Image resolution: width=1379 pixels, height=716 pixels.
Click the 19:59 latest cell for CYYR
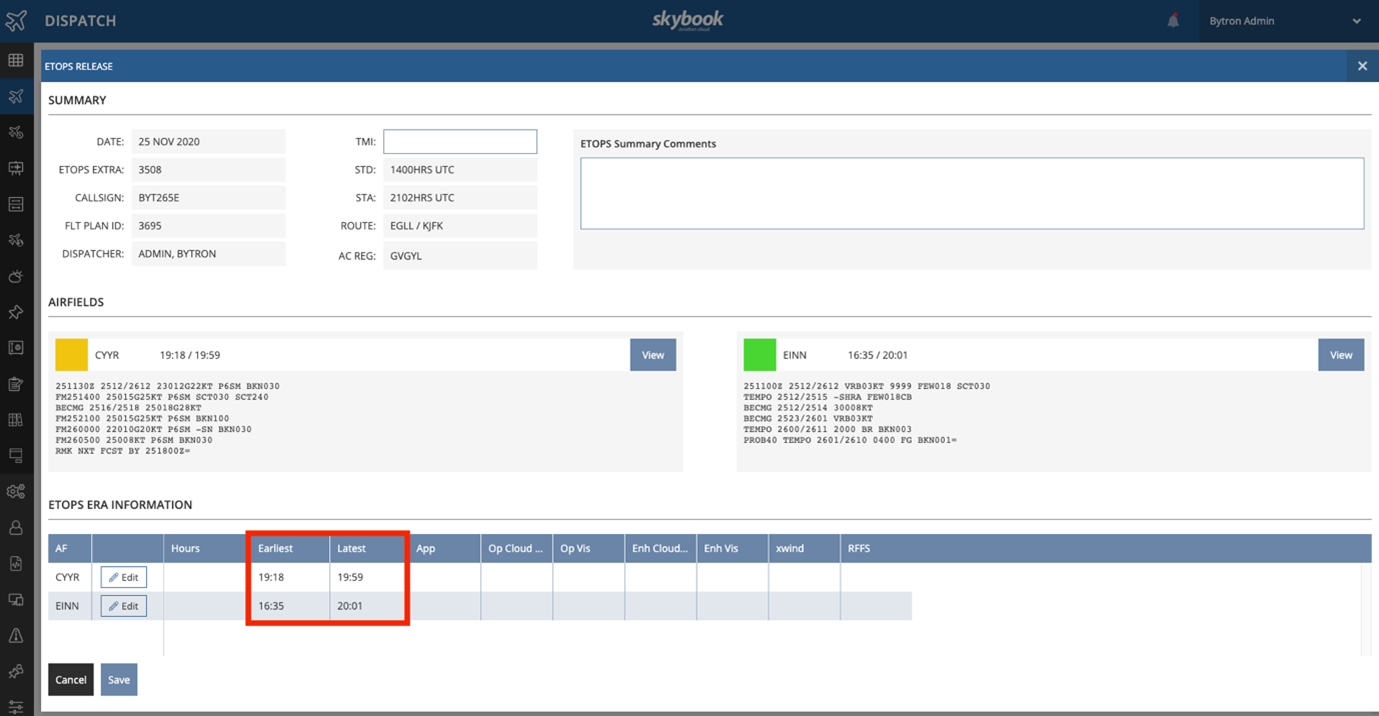point(368,577)
